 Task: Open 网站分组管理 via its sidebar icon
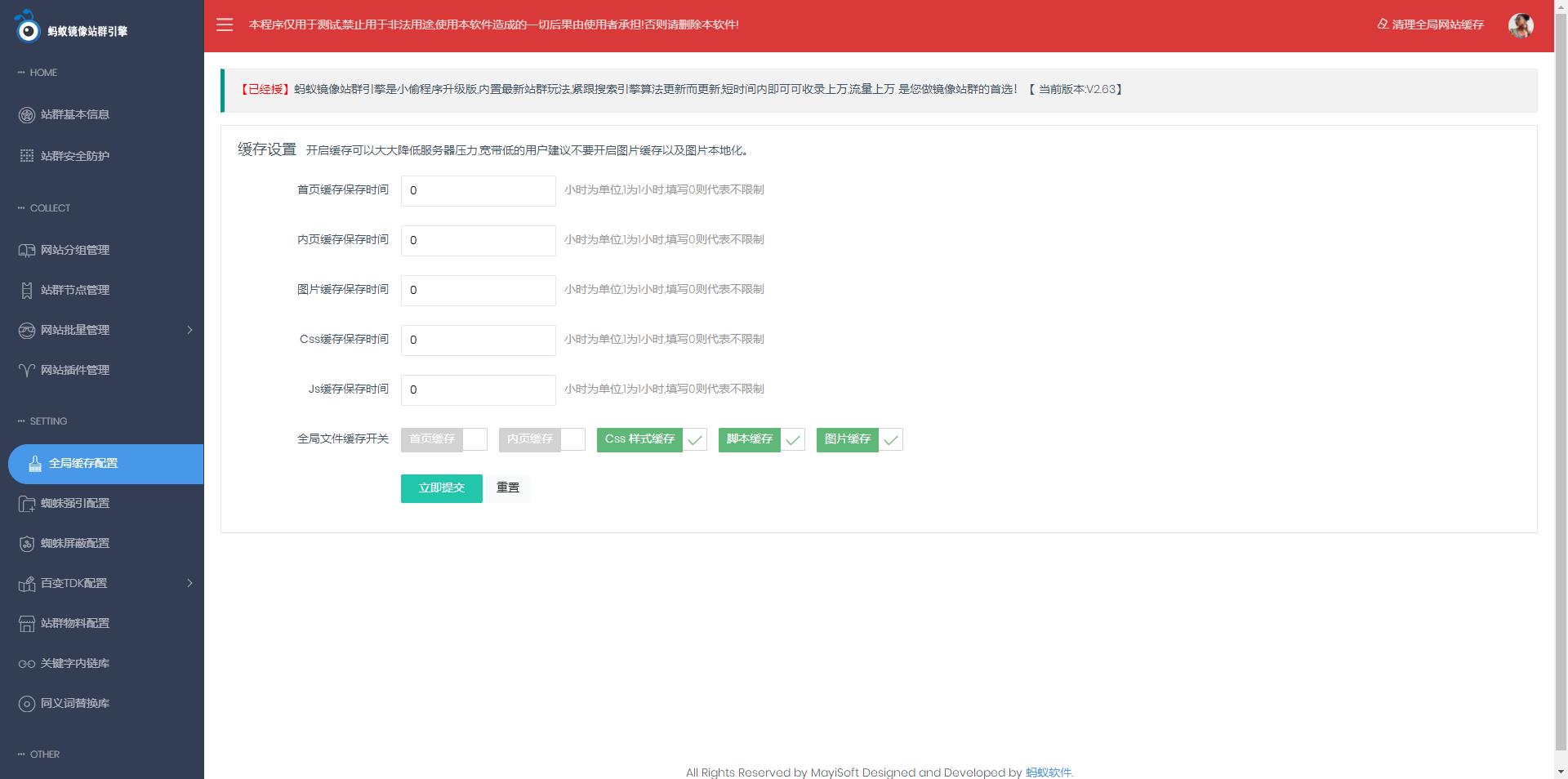pyautogui.click(x=27, y=251)
